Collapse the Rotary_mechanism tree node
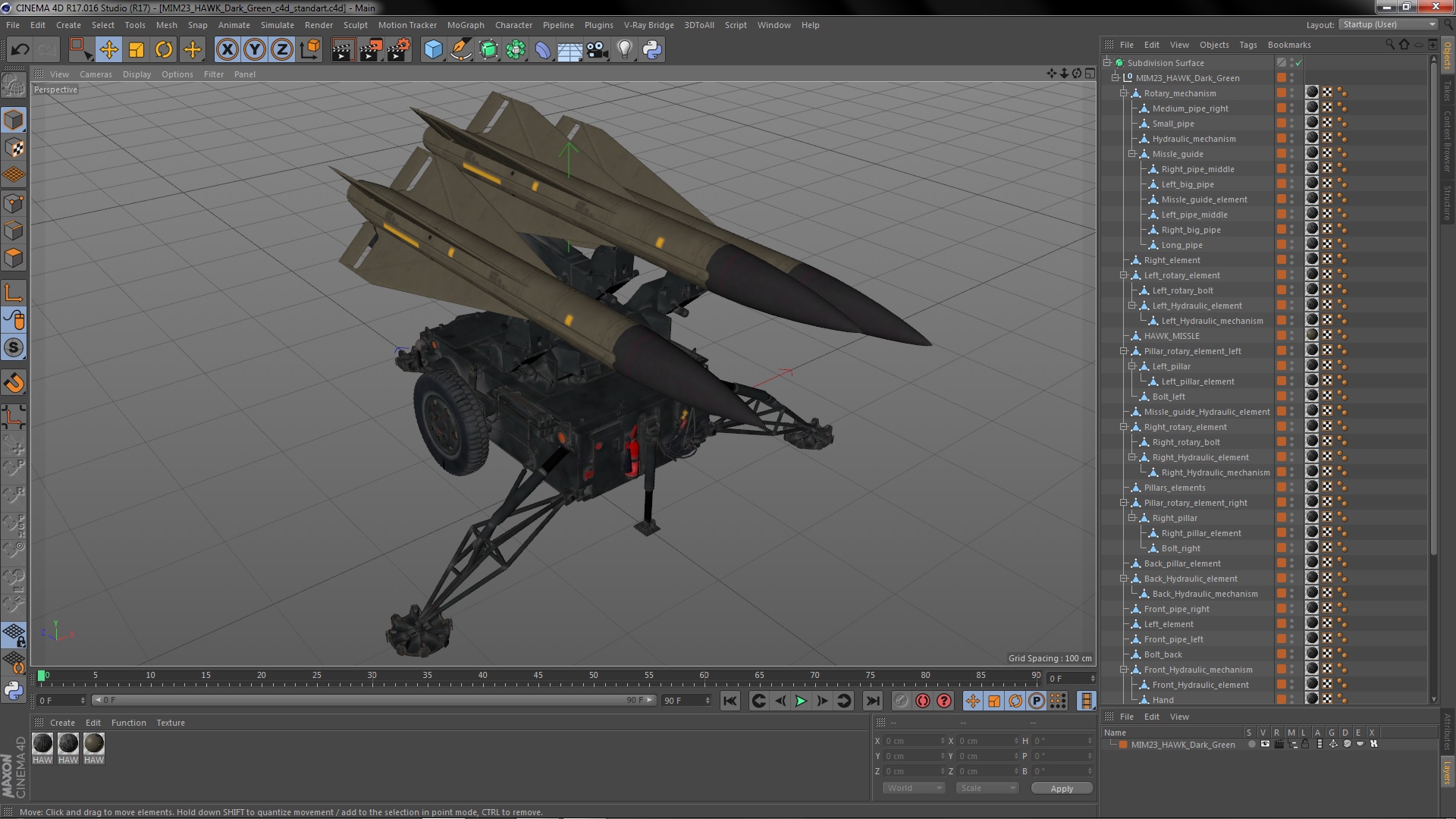Image resolution: width=1456 pixels, height=819 pixels. coord(1124,93)
